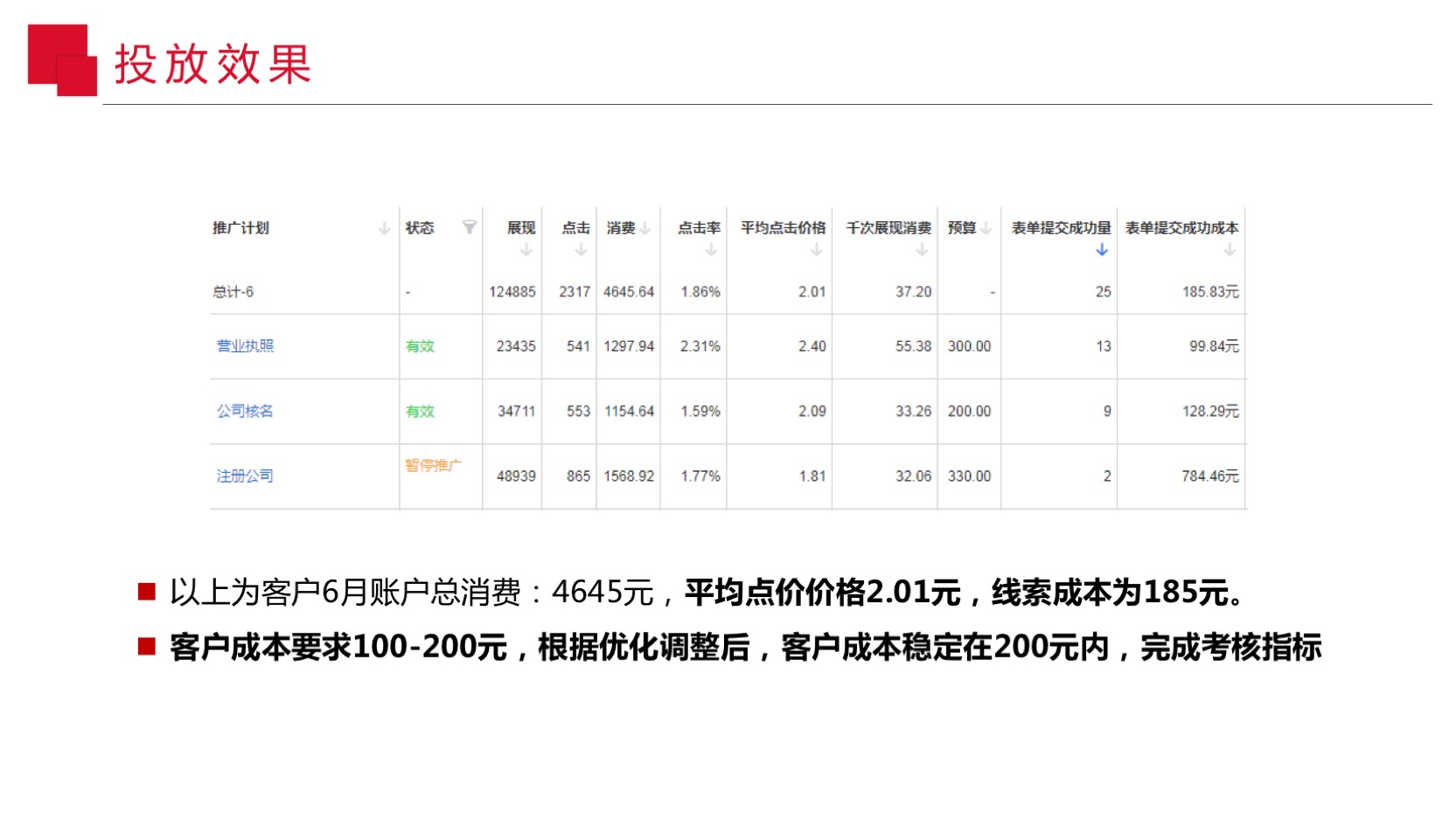Click total average price 2.01

pos(812,292)
